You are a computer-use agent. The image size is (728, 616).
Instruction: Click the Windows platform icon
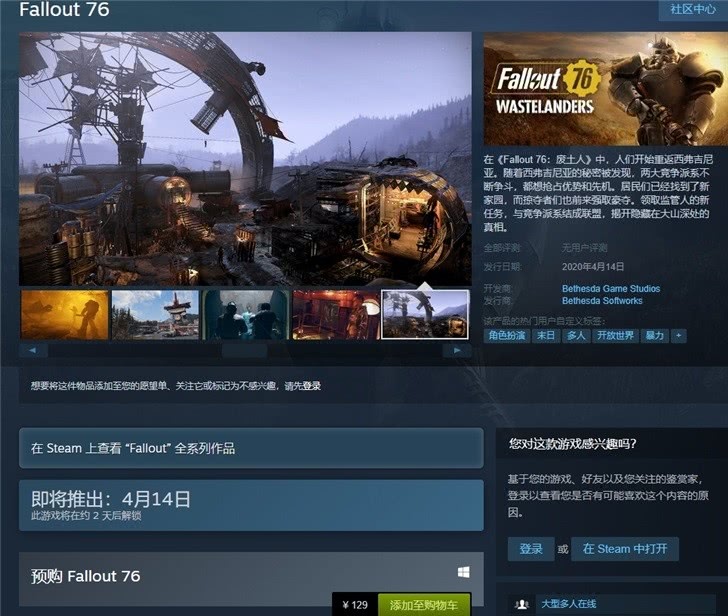(464, 573)
